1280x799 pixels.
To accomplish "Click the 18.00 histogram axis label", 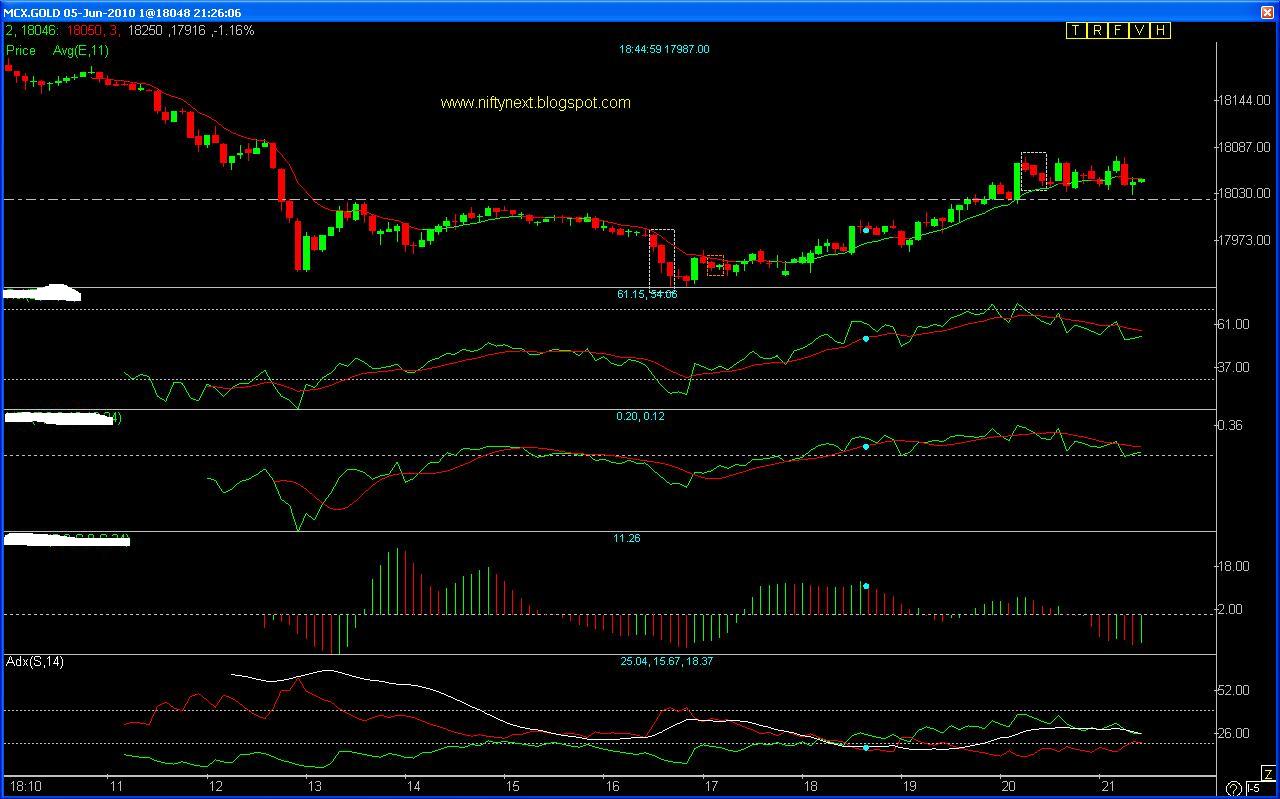I will pos(1236,566).
